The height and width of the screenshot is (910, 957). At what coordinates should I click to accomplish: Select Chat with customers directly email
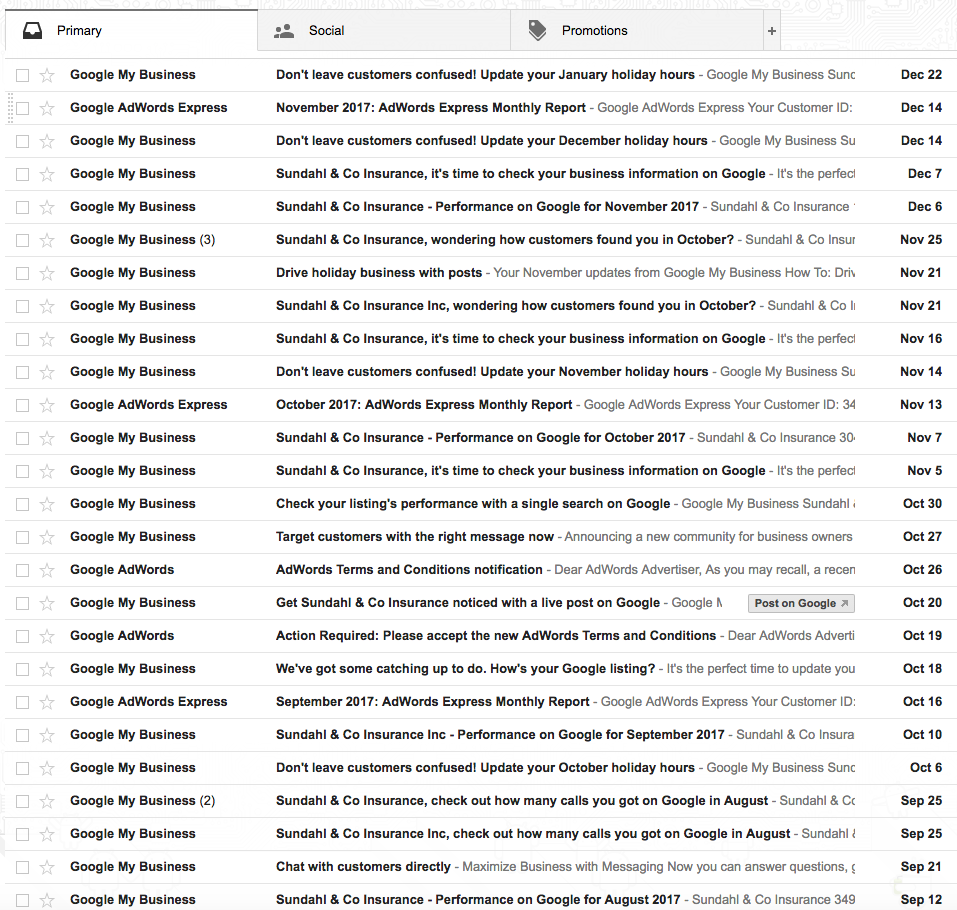23,867
